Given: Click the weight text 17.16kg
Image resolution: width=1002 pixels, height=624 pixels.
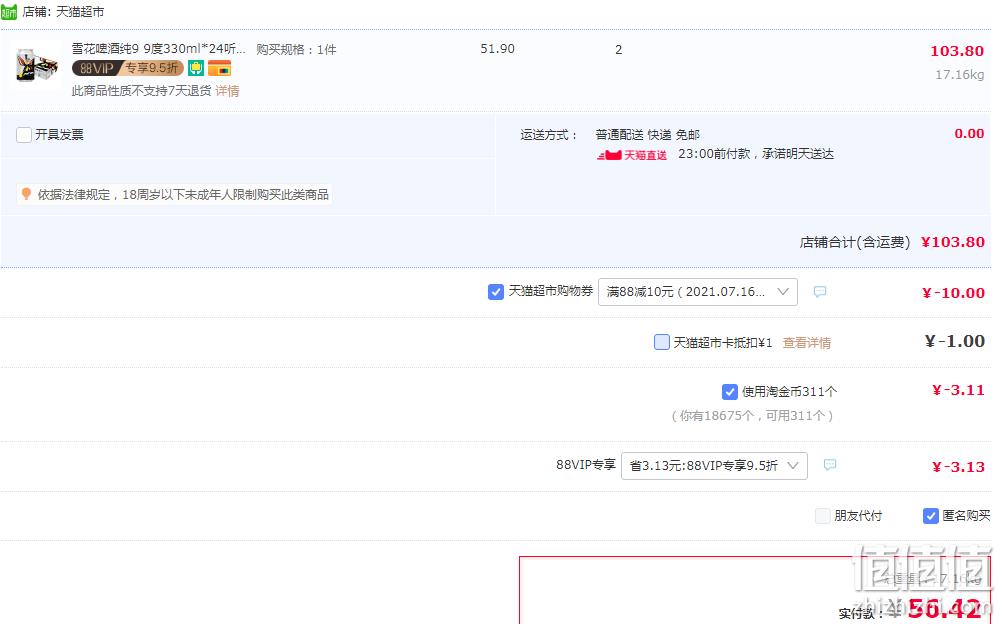Looking at the screenshot, I should [x=959, y=75].
